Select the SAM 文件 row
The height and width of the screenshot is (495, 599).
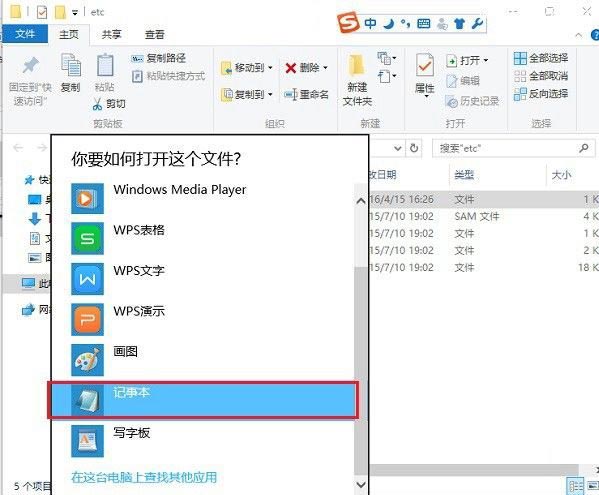484,216
